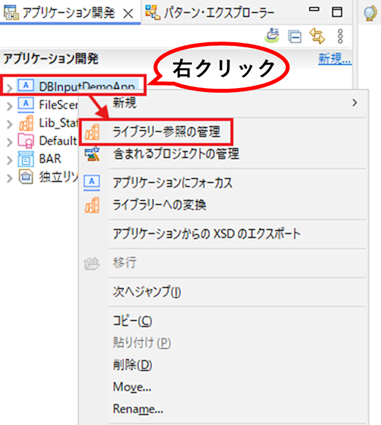381x425 pixels.
Task: Click the 含まれるプロジェクトの管理 icon
Action: [92, 154]
